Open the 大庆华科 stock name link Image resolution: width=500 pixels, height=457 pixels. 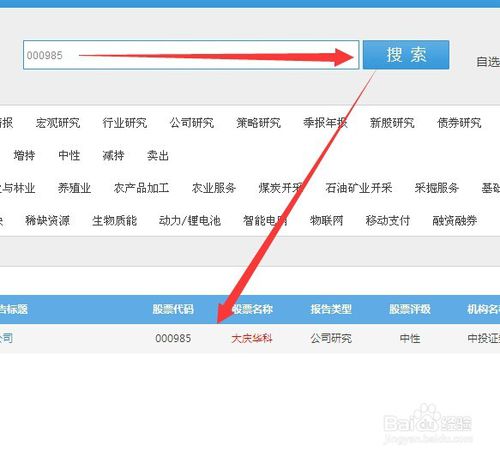tap(252, 338)
